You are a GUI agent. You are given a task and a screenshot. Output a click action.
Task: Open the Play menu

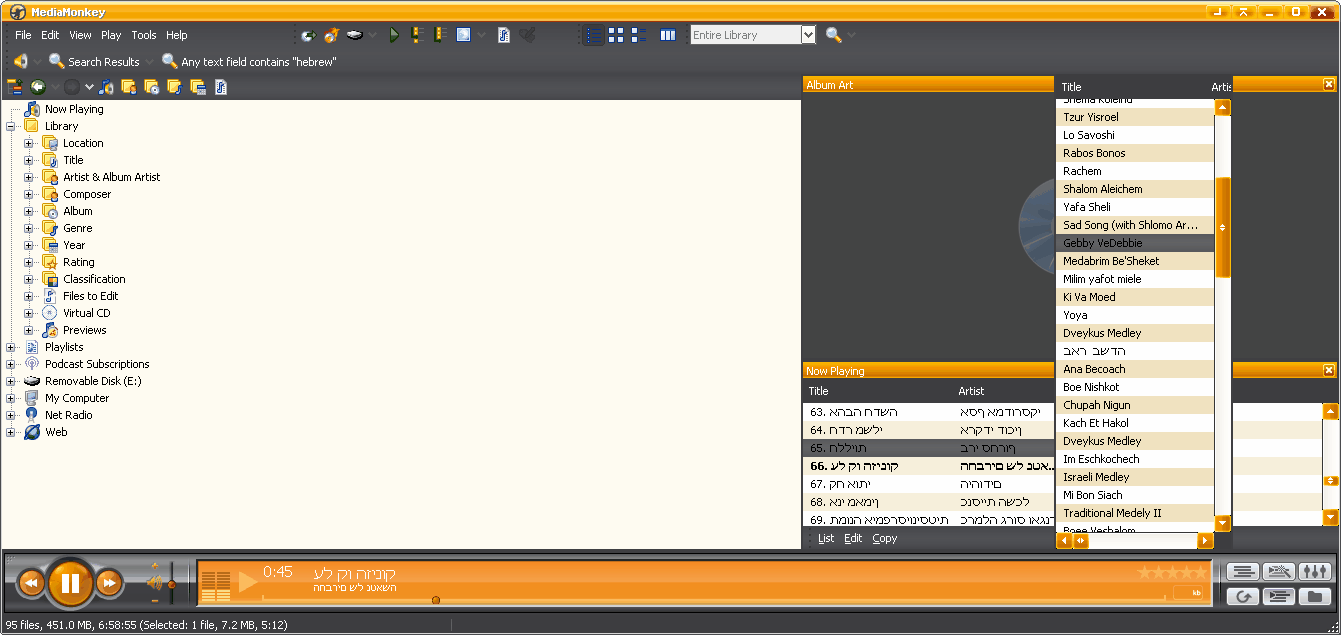point(111,35)
